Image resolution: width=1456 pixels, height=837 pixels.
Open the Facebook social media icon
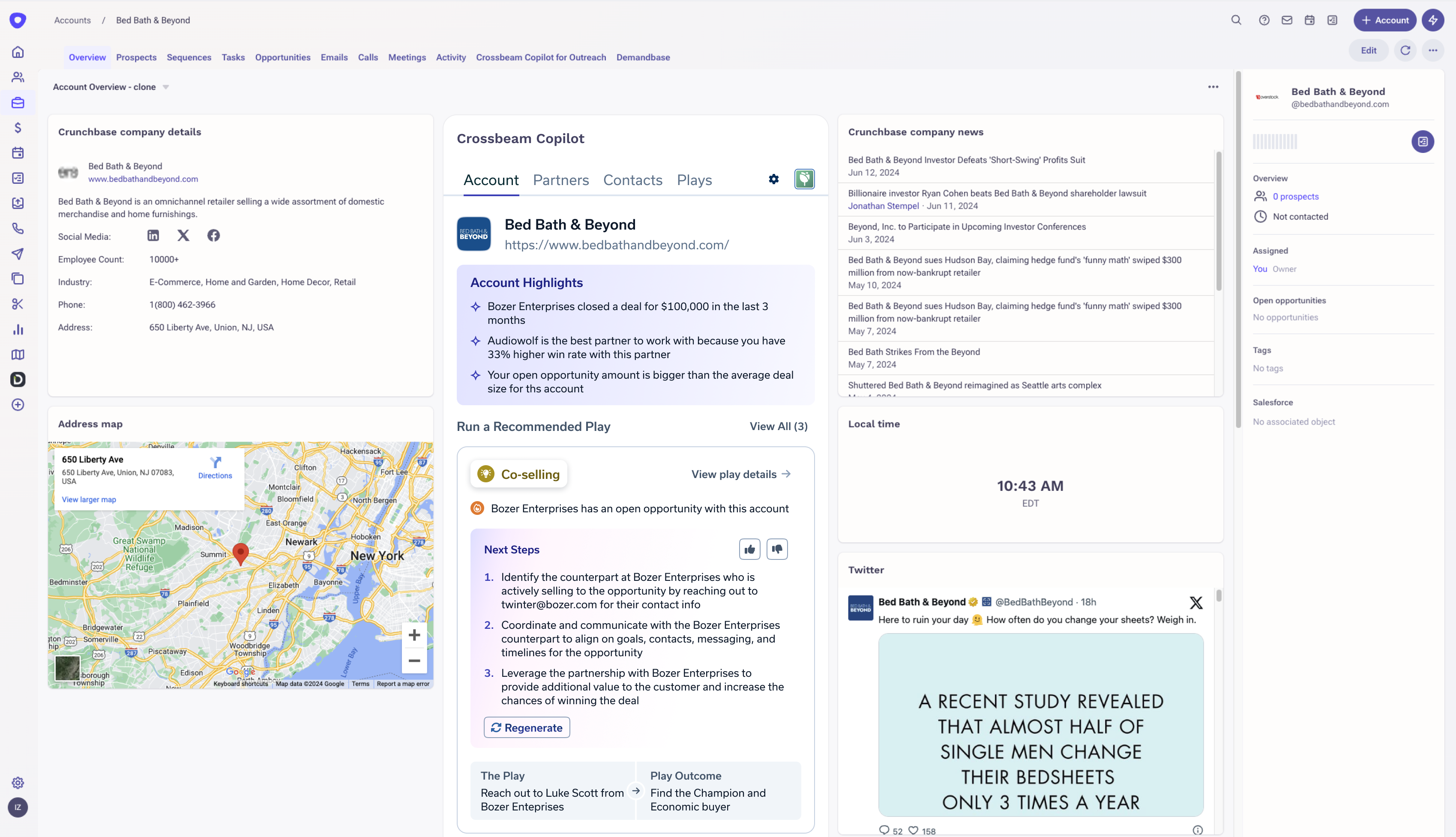point(213,236)
